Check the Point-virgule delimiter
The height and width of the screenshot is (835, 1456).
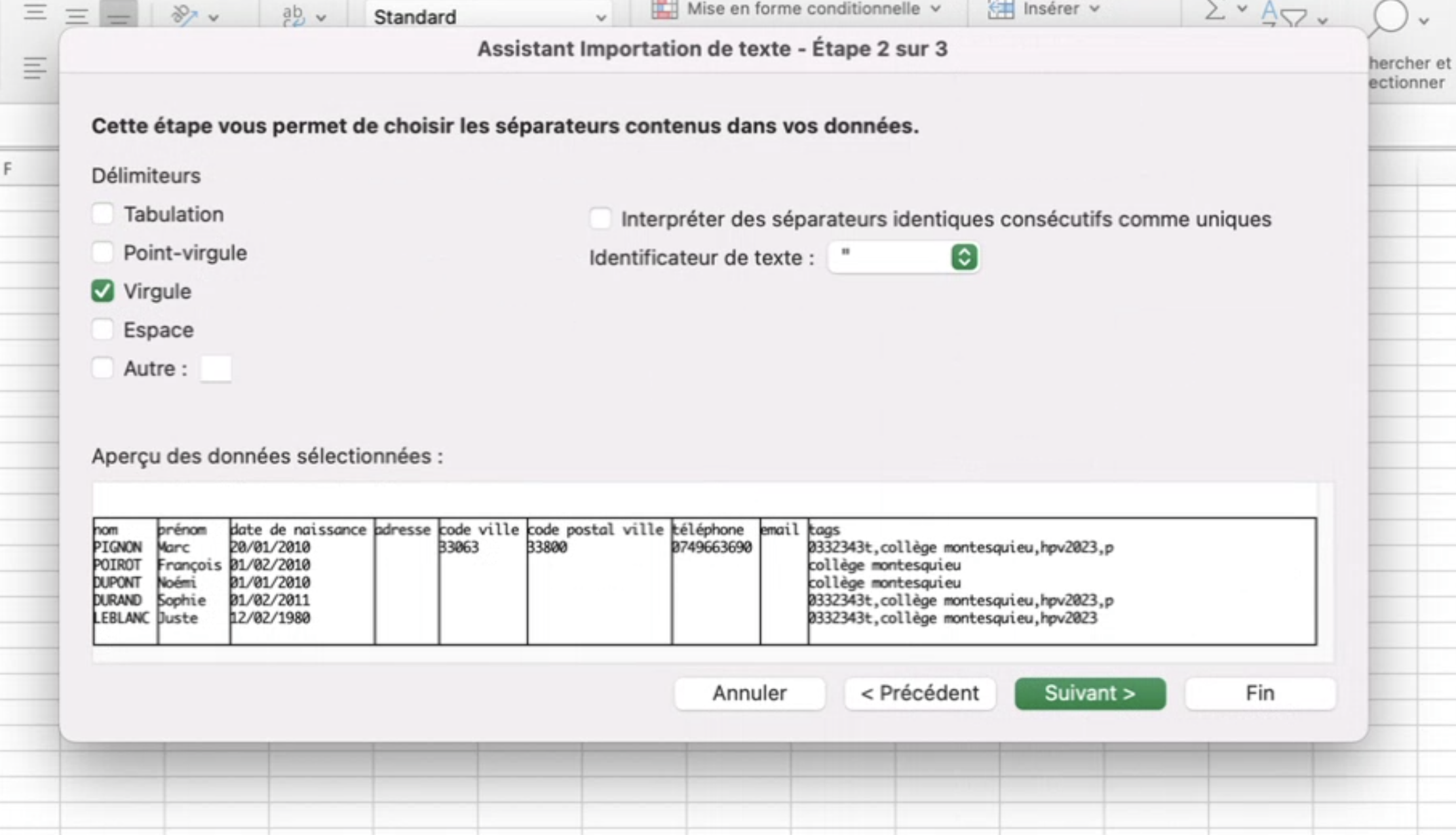coord(102,252)
